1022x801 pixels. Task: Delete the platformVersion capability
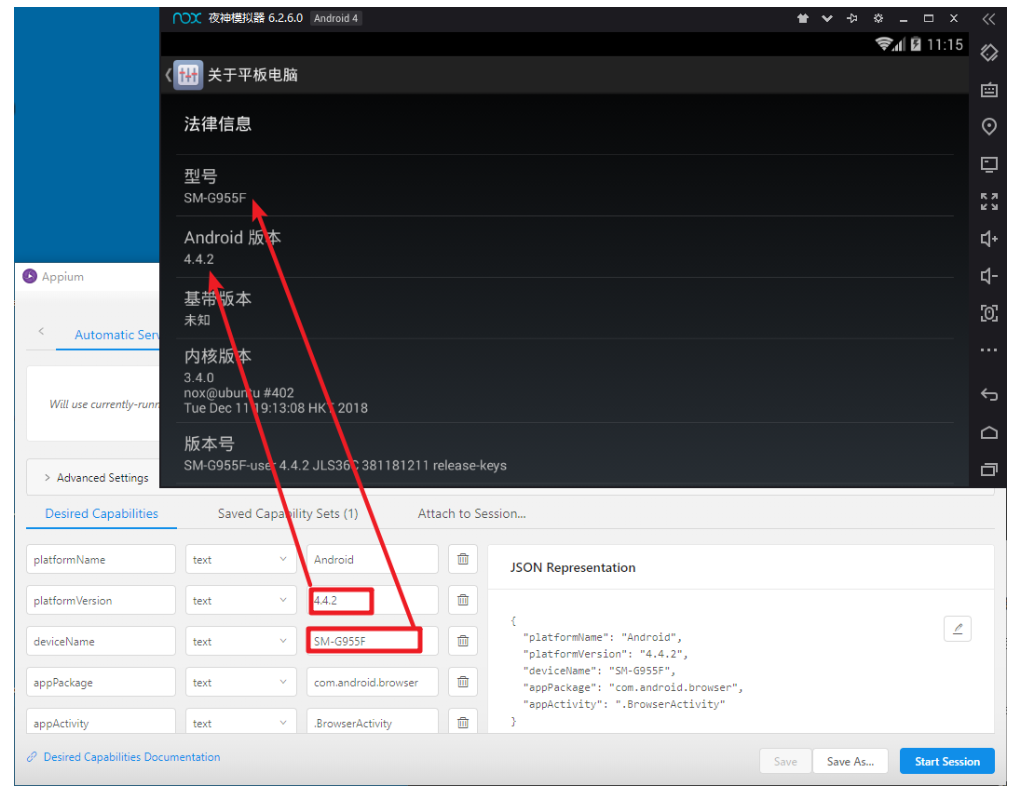point(463,600)
